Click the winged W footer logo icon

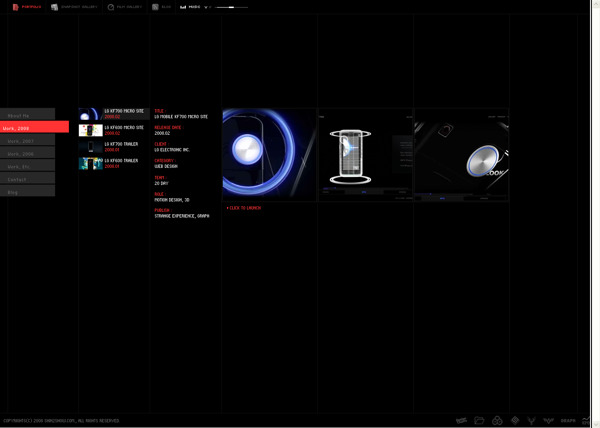tap(548, 420)
